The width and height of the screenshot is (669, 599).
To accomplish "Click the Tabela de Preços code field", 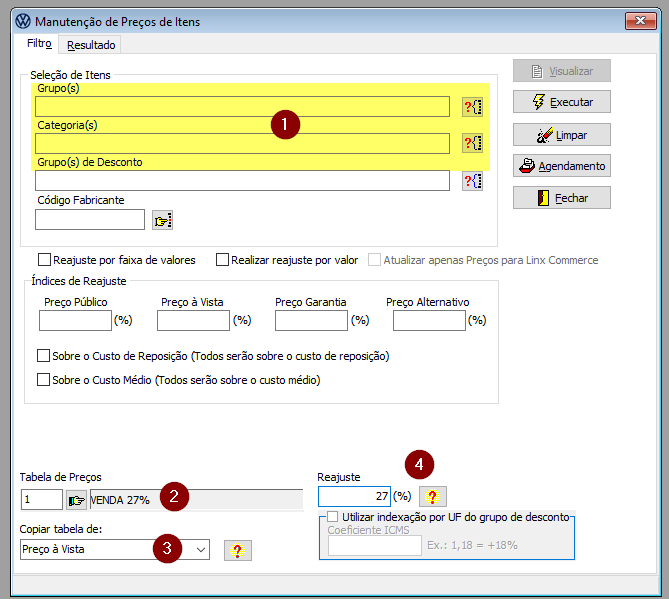I will 42,500.
